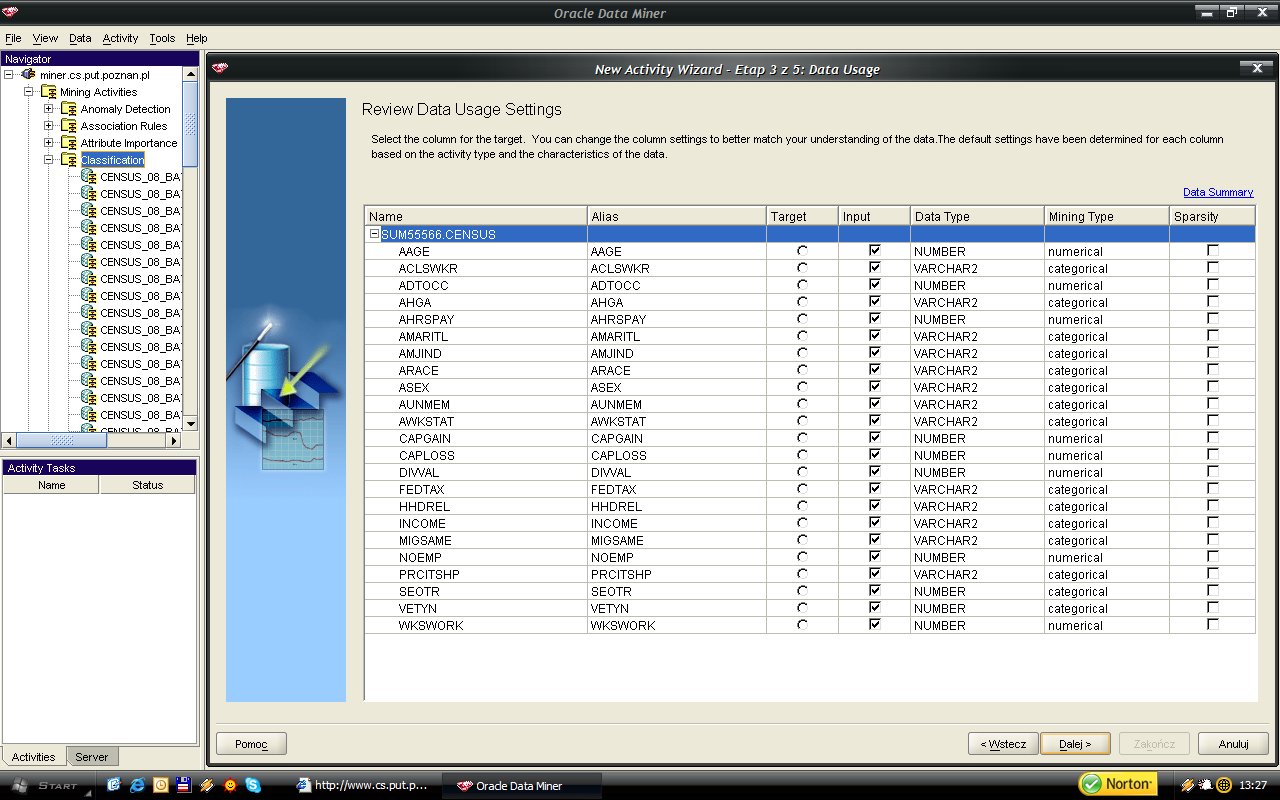The height and width of the screenshot is (800, 1280).
Task: Click the Mining Type column header
Action: pyautogui.click(x=1107, y=216)
